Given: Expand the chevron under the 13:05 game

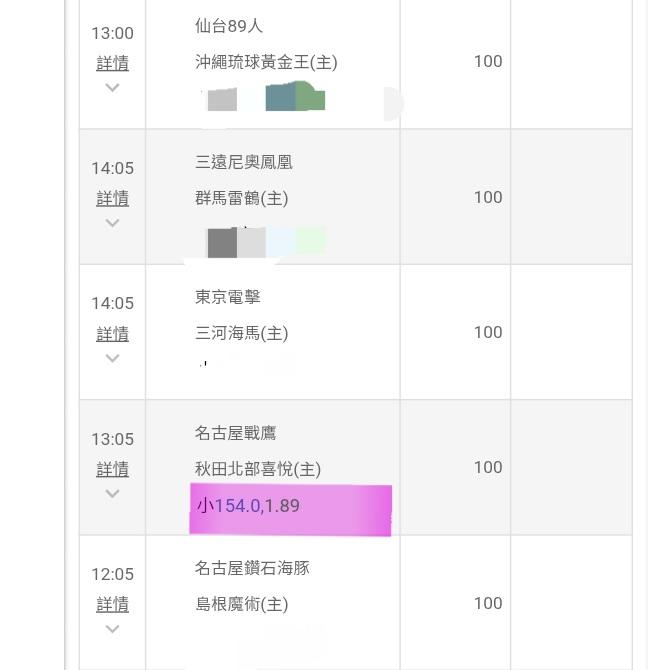Looking at the screenshot, I should (112, 494).
